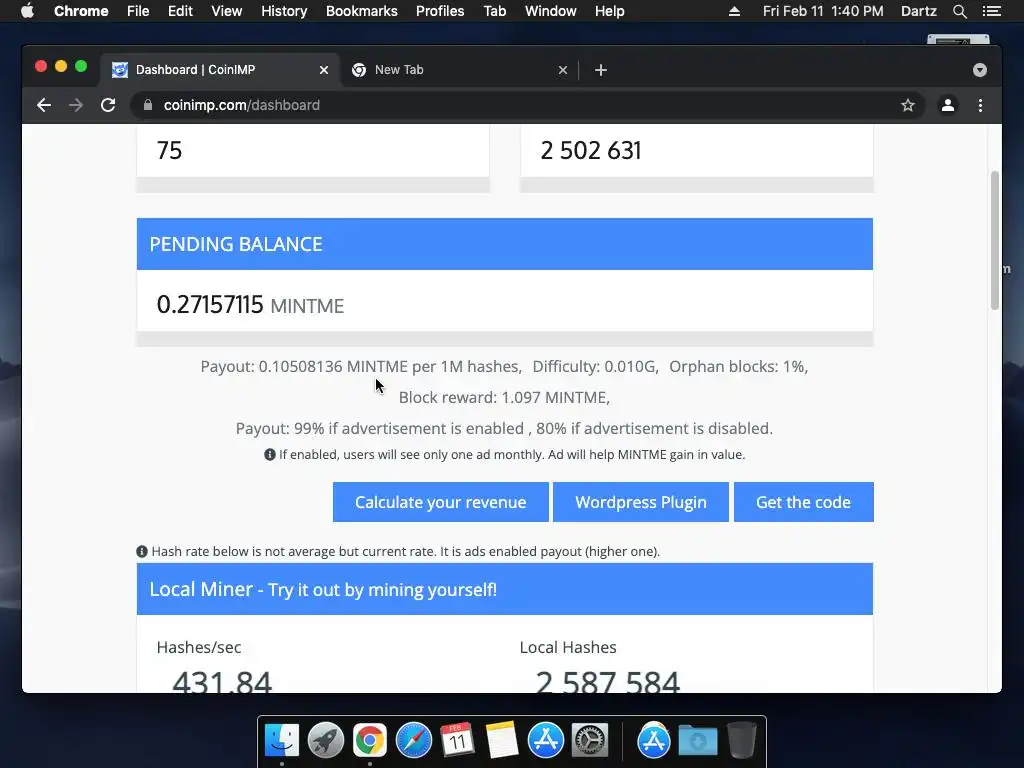
Task: Open the blue App Store icon beside Notes
Action: click(545, 741)
